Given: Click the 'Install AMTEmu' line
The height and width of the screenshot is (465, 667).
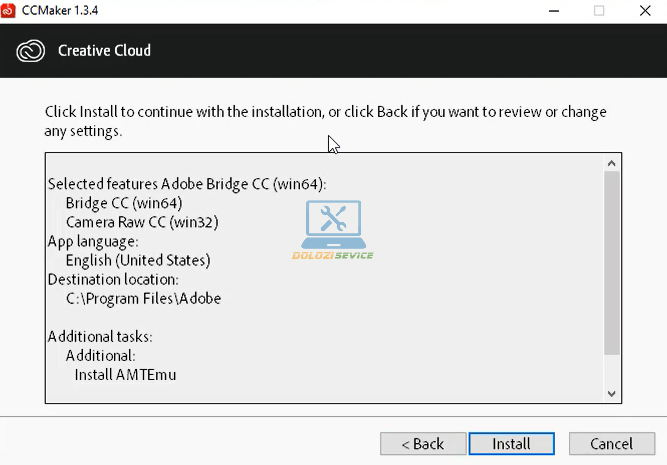Looking at the screenshot, I should [125, 375].
